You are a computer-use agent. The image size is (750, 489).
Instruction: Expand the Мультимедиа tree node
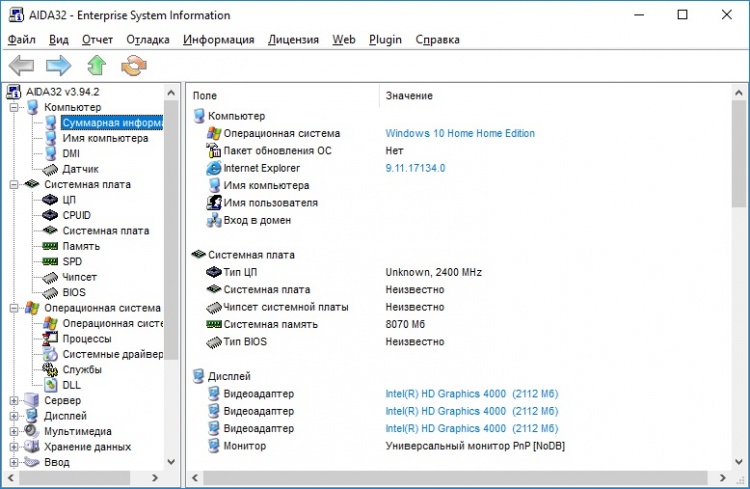pyautogui.click(x=14, y=432)
